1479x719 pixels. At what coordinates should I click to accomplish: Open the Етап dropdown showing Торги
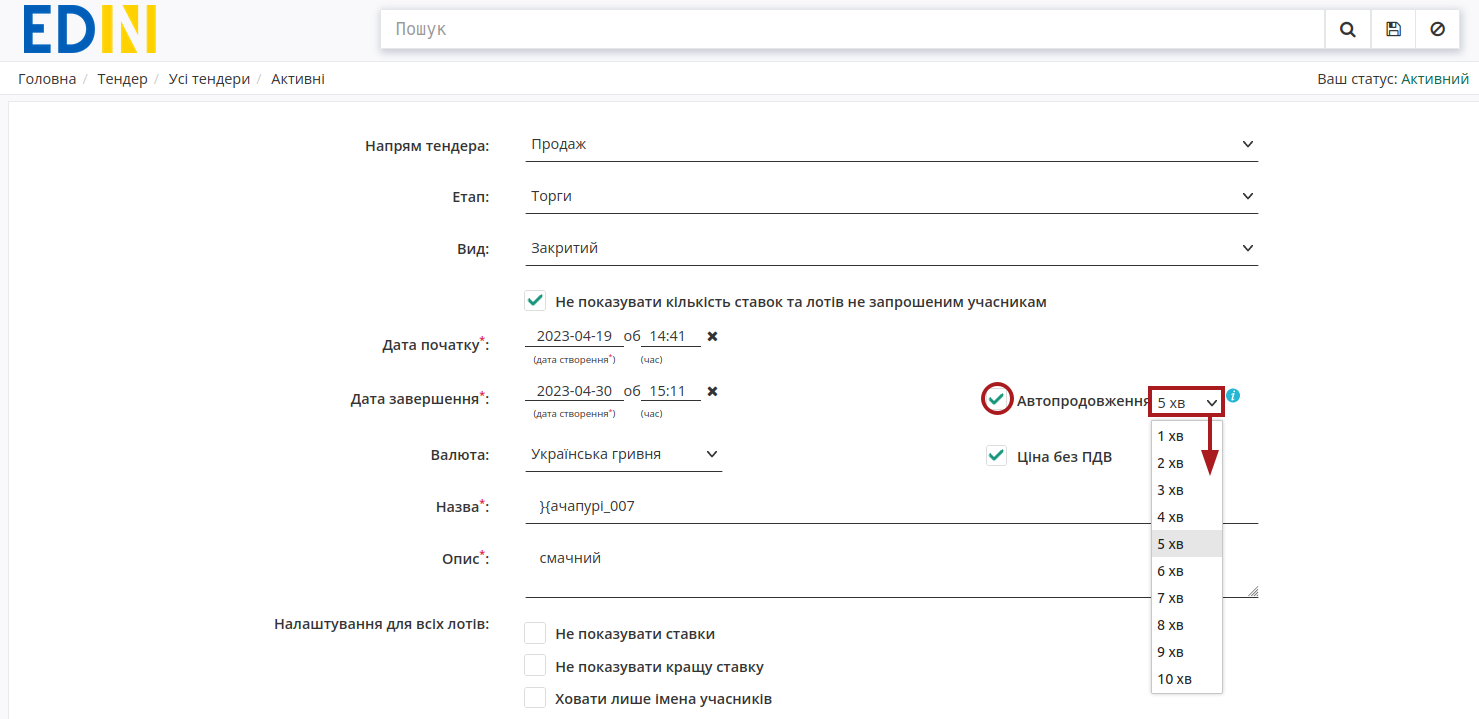click(x=891, y=197)
